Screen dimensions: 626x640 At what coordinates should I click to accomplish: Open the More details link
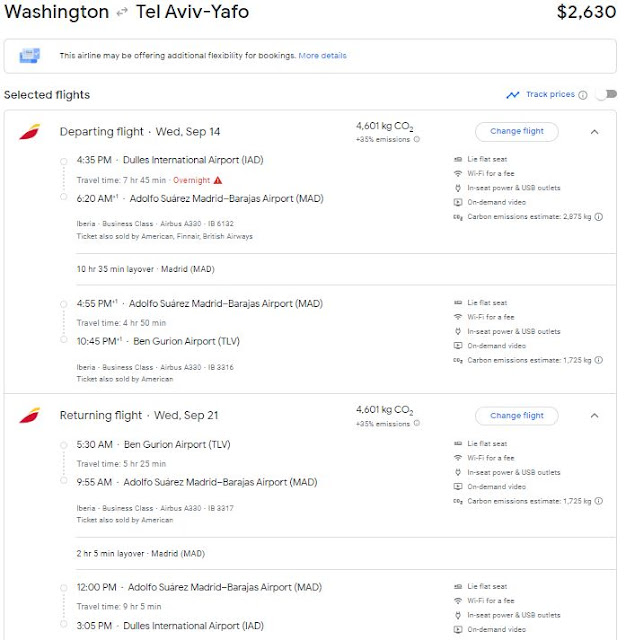(x=322, y=56)
